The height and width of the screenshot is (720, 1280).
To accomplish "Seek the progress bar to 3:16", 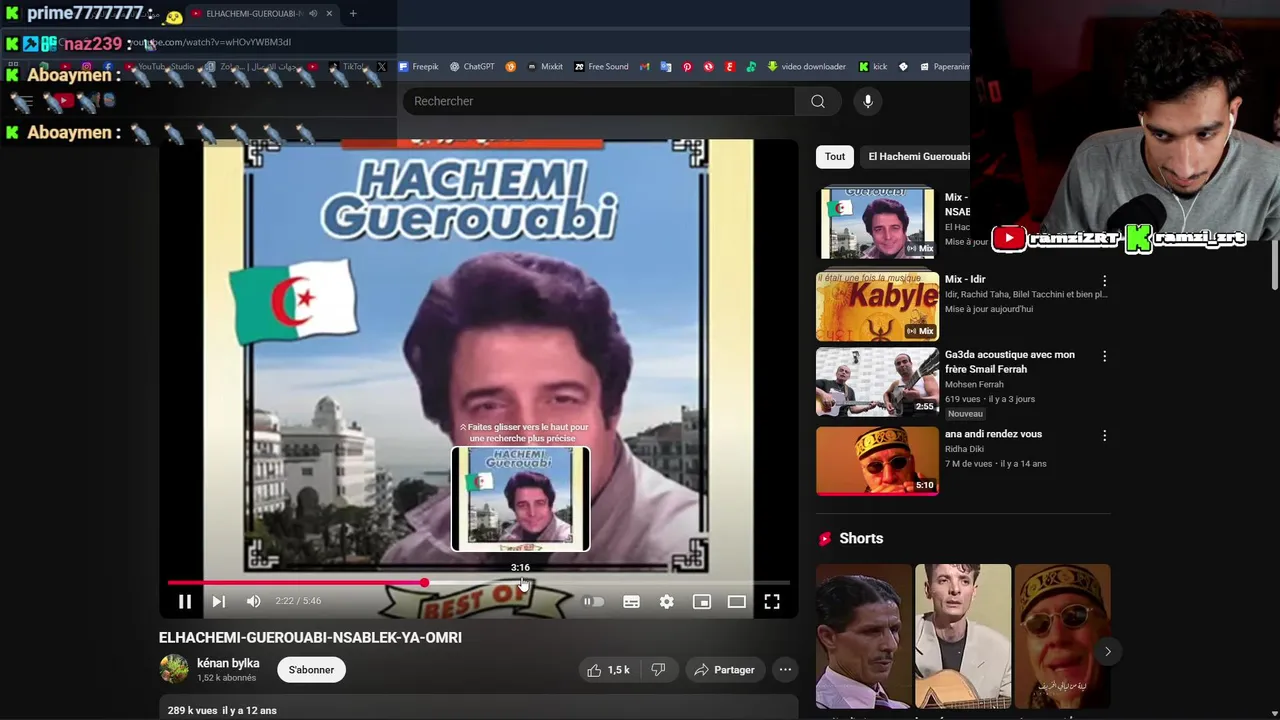I will (521, 582).
